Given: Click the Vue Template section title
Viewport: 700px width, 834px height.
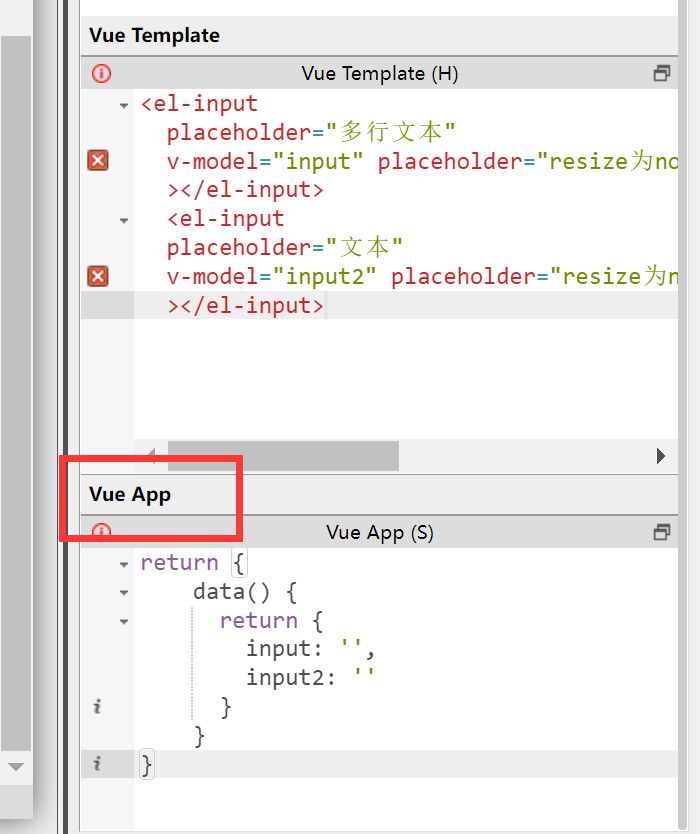Looking at the screenshot, I should point(154,35).
